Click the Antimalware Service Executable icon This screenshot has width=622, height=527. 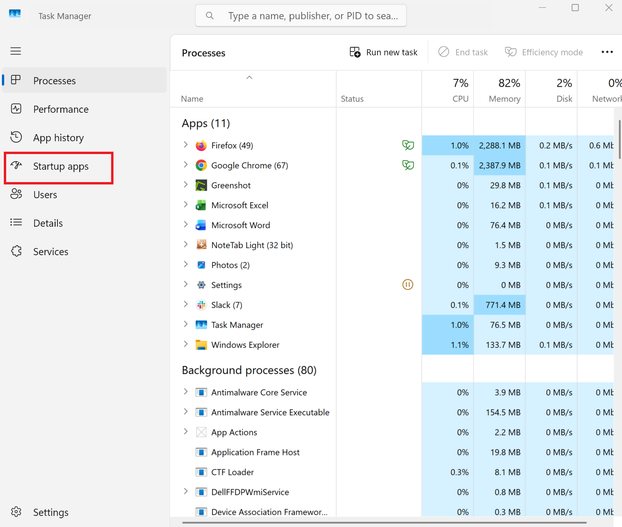click(201, 412)
